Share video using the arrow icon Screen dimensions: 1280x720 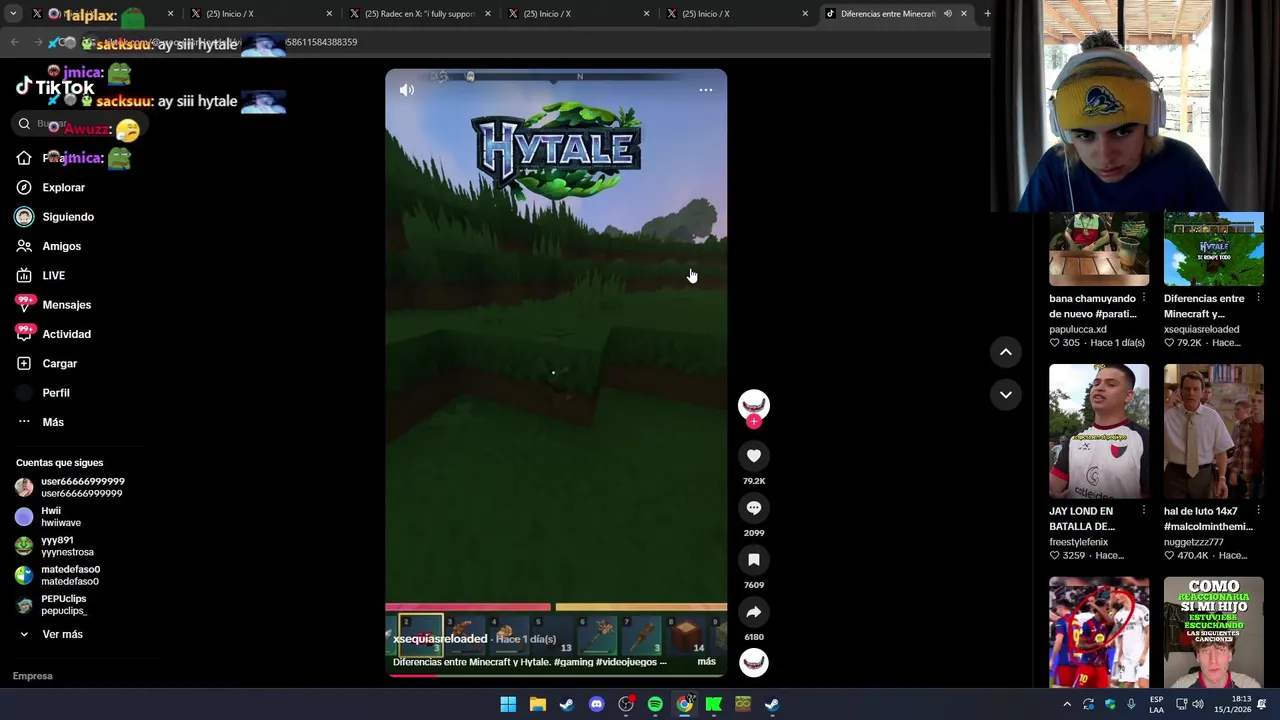click(754, 612)
